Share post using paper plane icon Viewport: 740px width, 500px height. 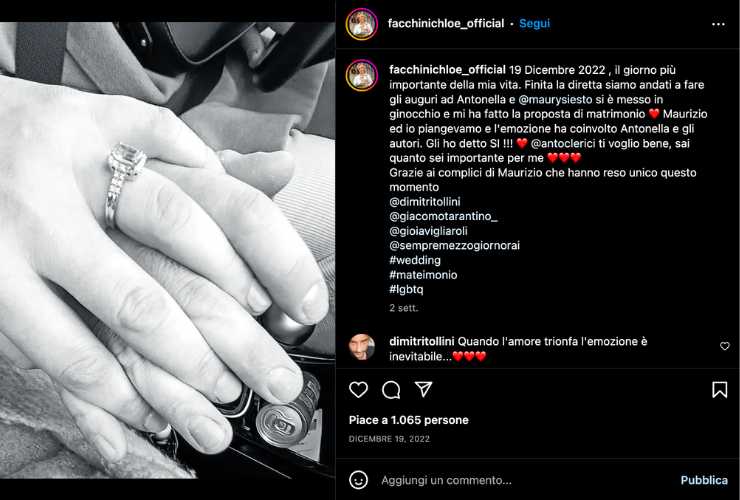coord(423,389)
